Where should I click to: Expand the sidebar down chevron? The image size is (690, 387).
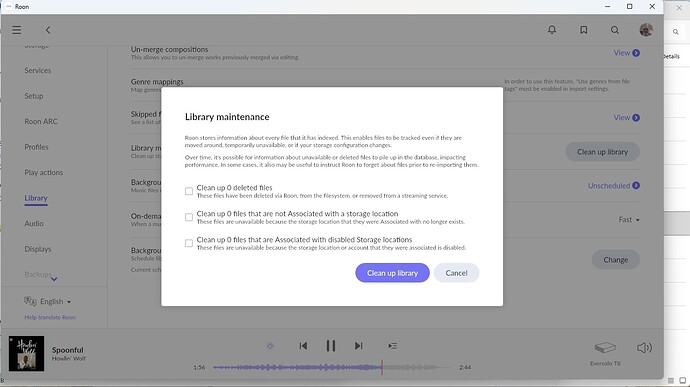[54, 279]
